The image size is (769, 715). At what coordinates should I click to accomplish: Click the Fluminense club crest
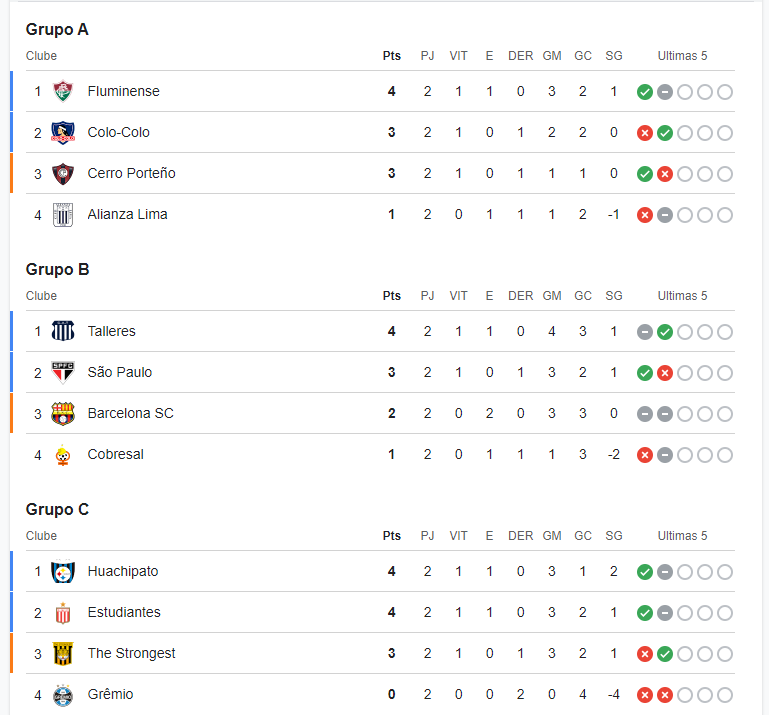tap(63, 91)
